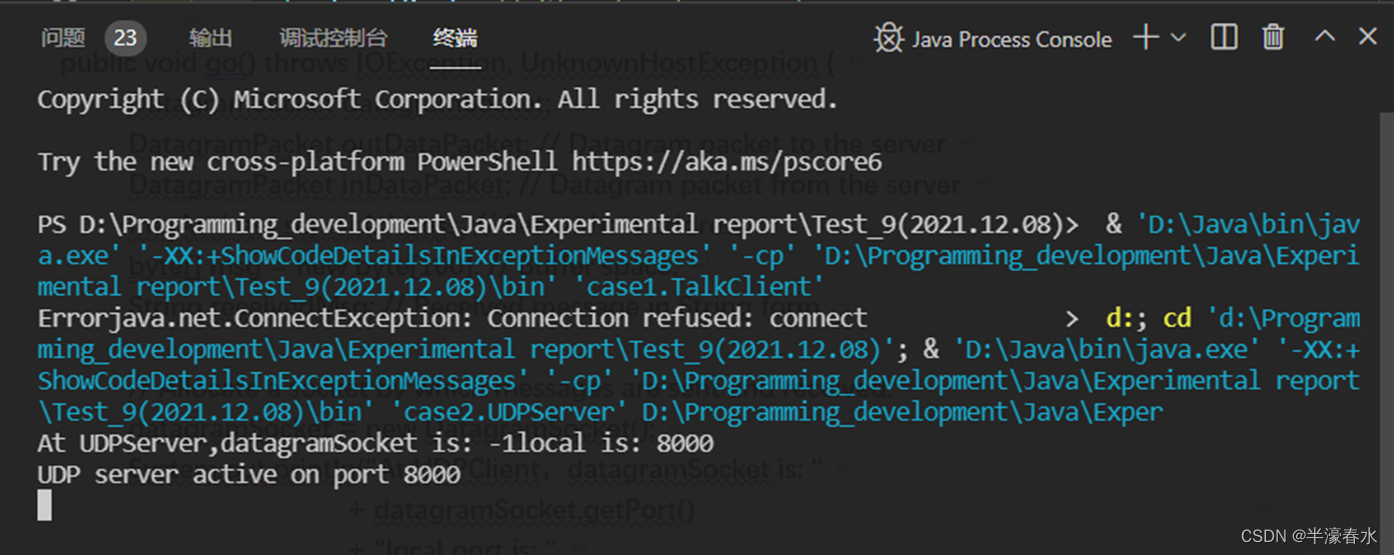Maximize panel with the up chevron
The height and width of the screenshot is (555, 1394).
coord(1325,36)
